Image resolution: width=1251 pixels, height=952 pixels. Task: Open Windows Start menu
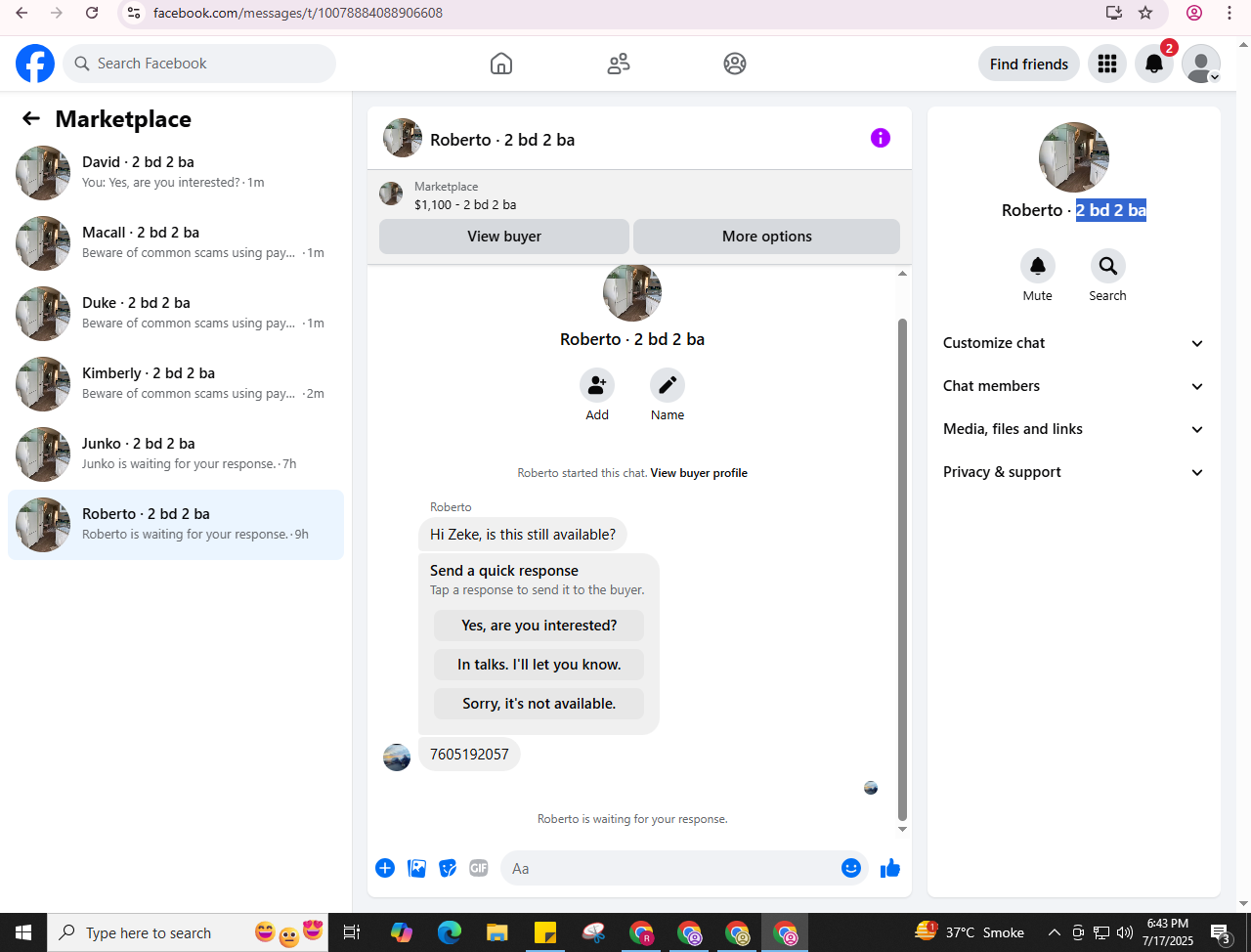[x=23, y=932]
